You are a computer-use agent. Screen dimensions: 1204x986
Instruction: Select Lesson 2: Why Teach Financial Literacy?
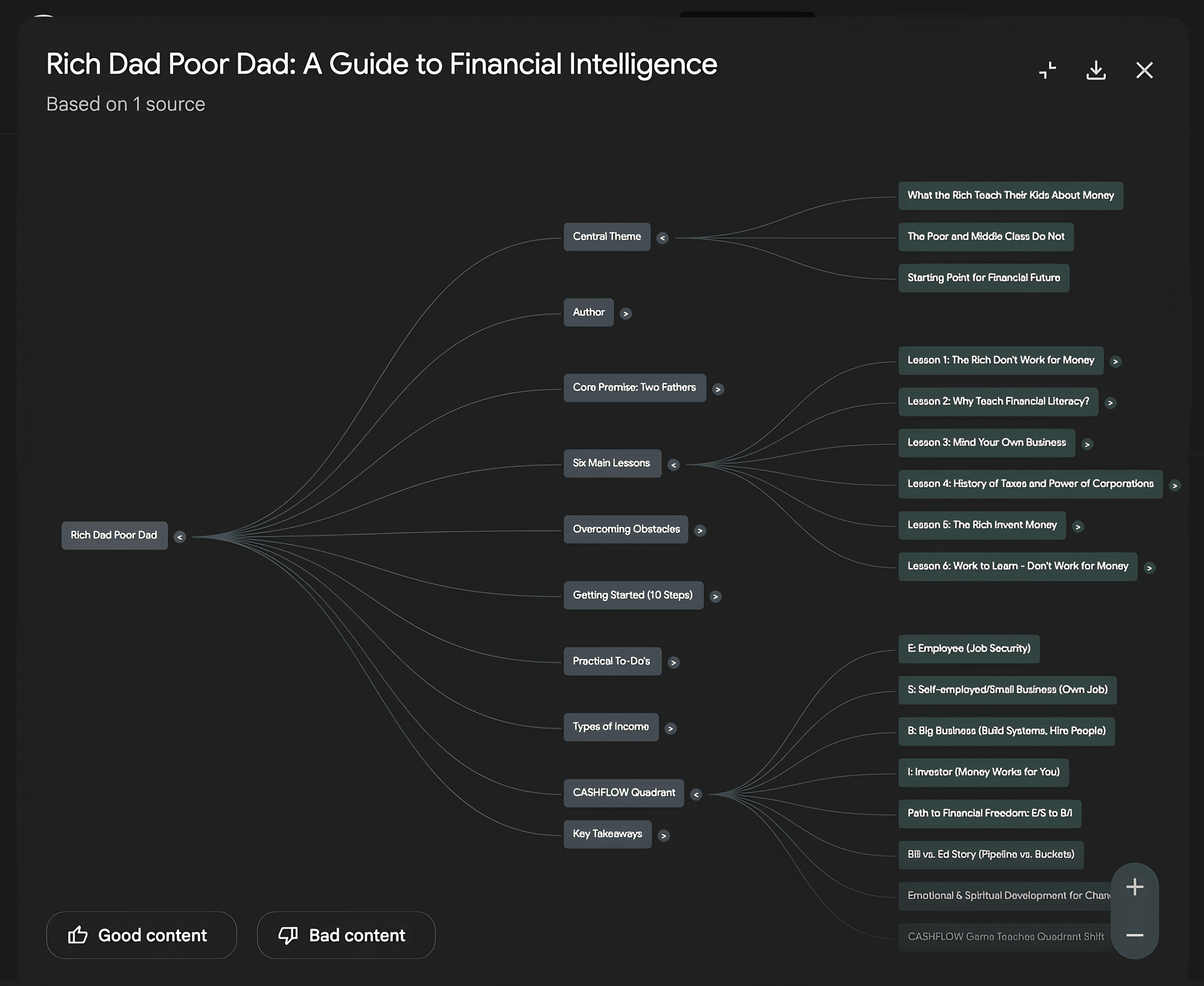point(998,401)
